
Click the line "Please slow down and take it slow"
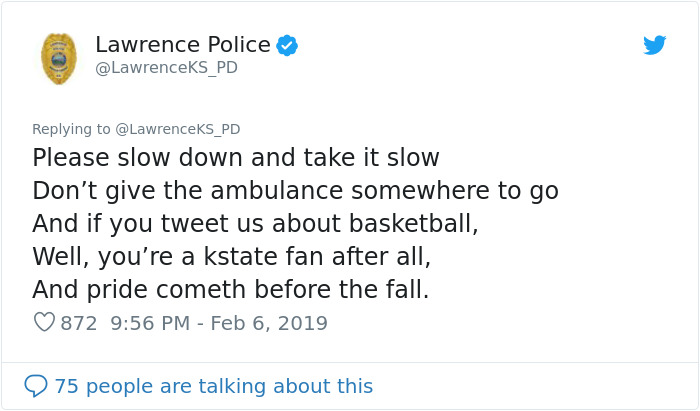pos(236,158)
